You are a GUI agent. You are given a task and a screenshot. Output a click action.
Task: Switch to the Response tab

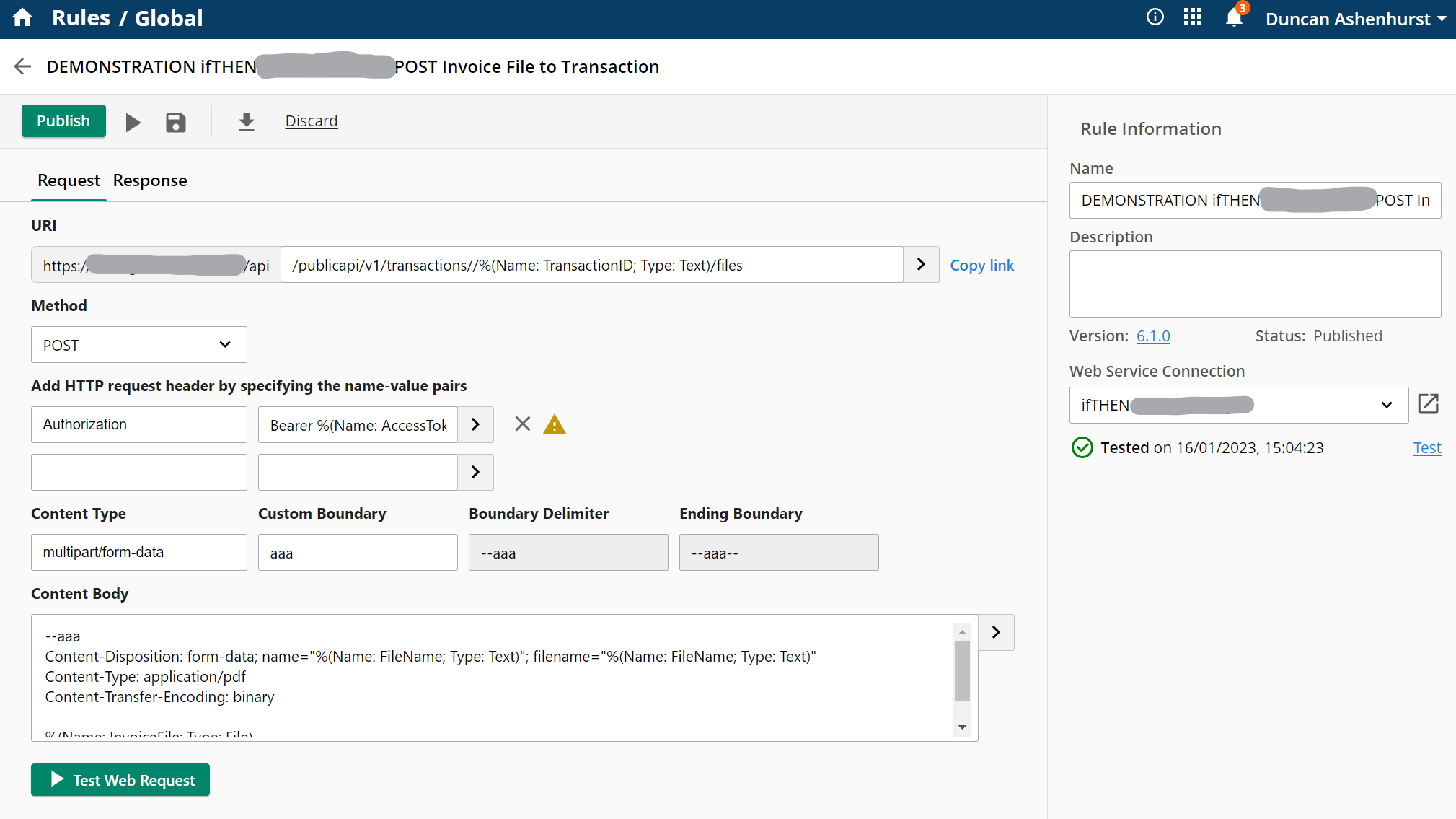[150, 180]
